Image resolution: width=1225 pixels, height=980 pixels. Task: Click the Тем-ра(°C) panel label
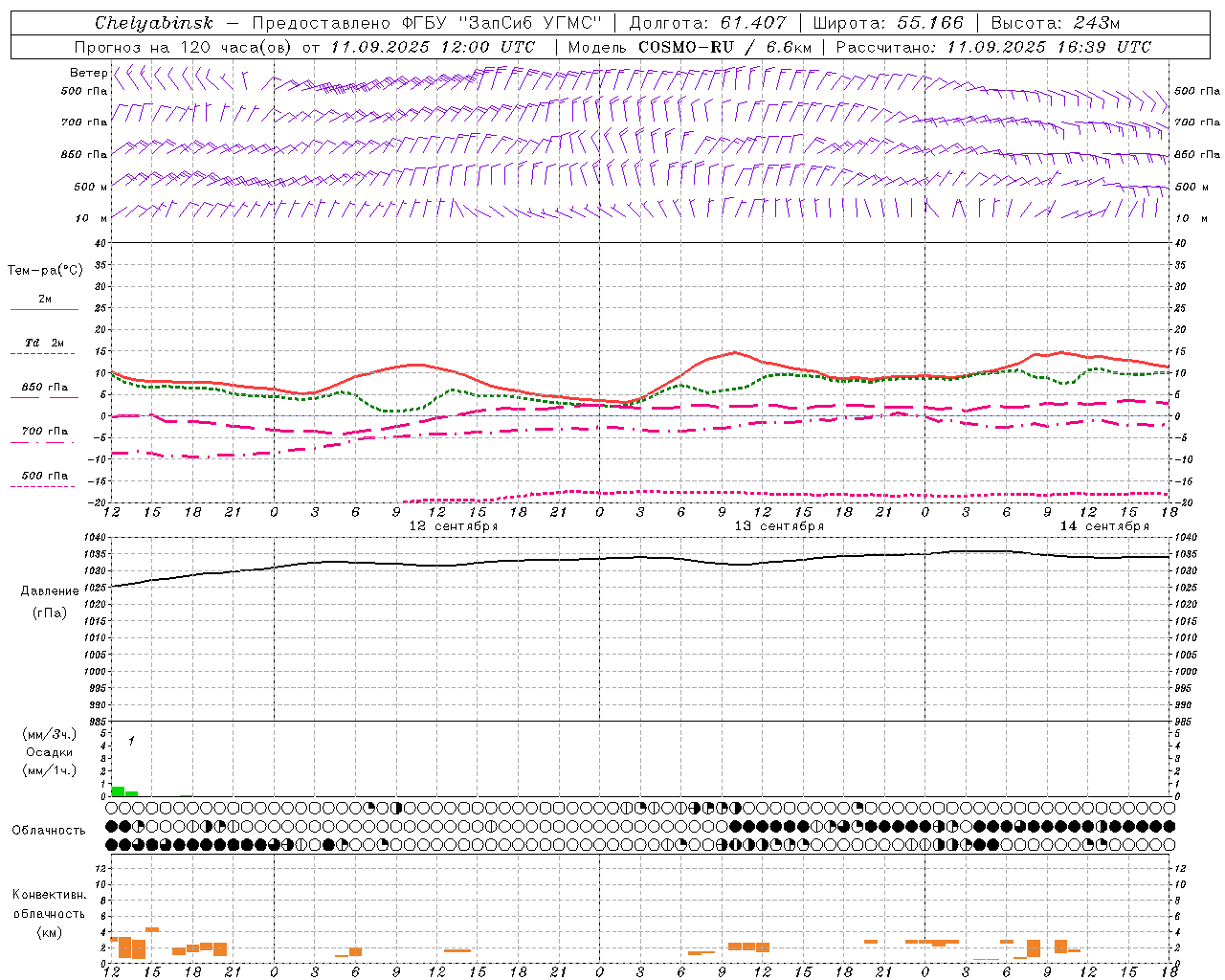point(45,270)
